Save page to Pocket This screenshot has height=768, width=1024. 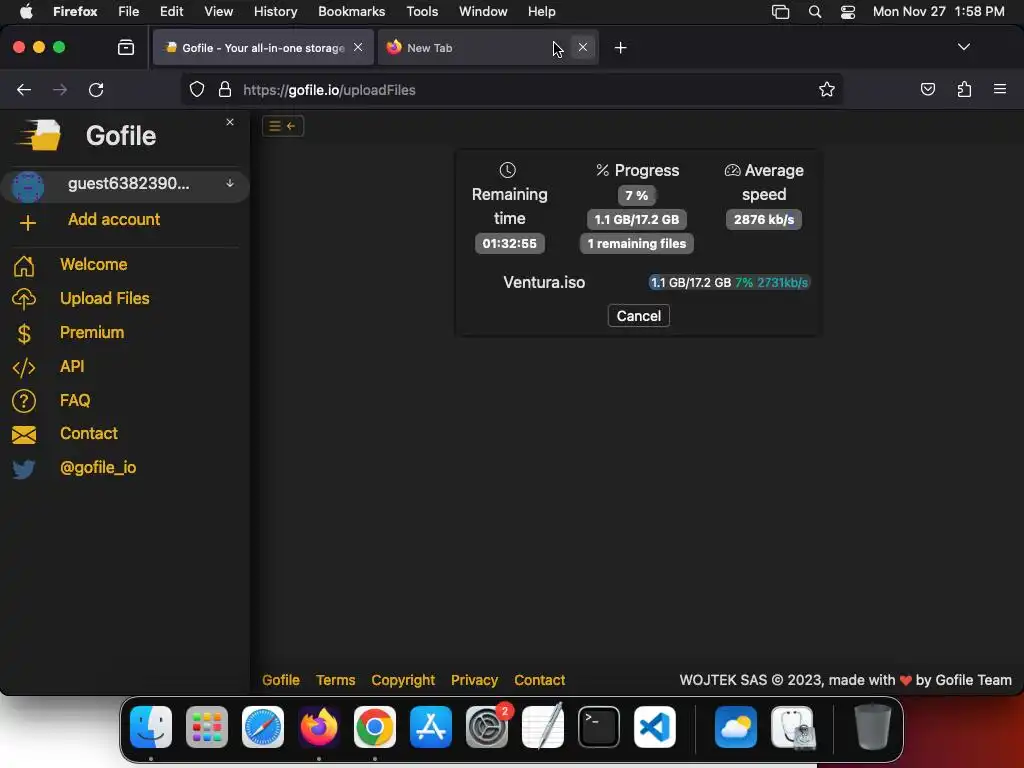pyautogui.click(x=927, y=89)
